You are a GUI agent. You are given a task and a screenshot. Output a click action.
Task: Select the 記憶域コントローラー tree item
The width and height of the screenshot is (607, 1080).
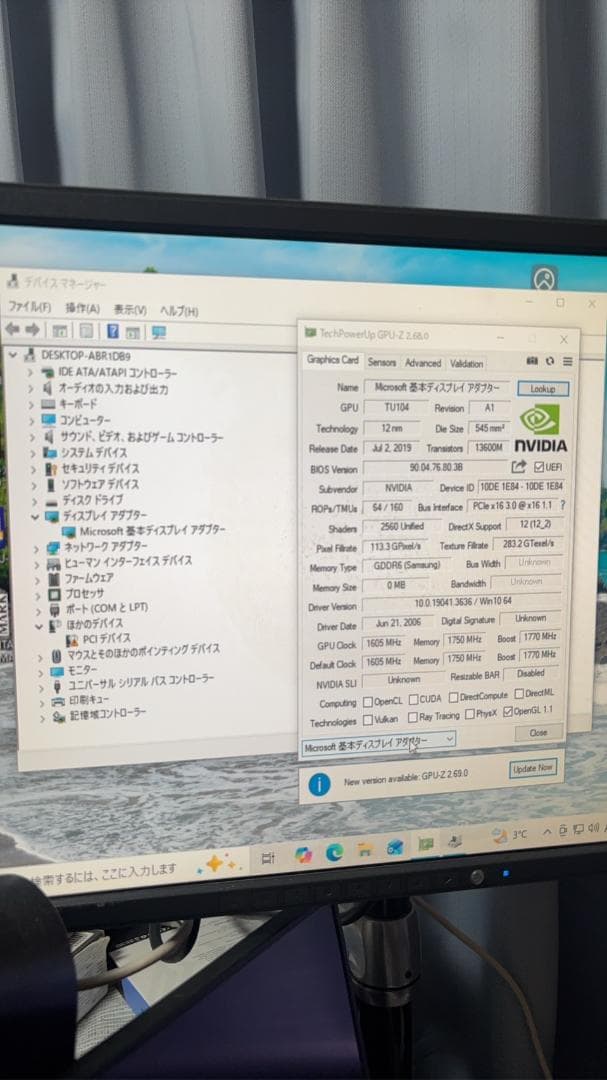[x=100, y=714]
